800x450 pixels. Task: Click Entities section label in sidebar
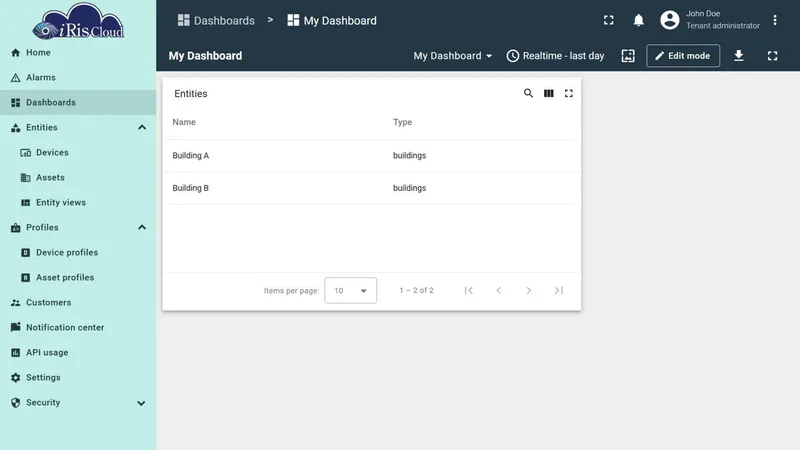42,128
